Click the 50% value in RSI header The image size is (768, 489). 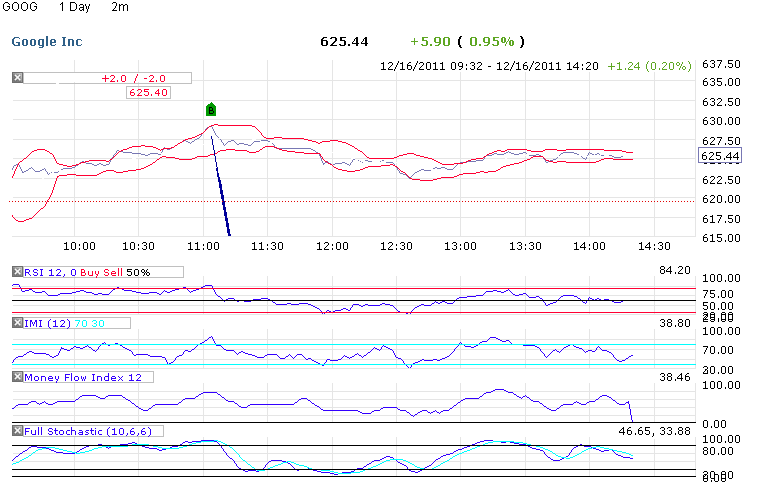coord(138,272)
